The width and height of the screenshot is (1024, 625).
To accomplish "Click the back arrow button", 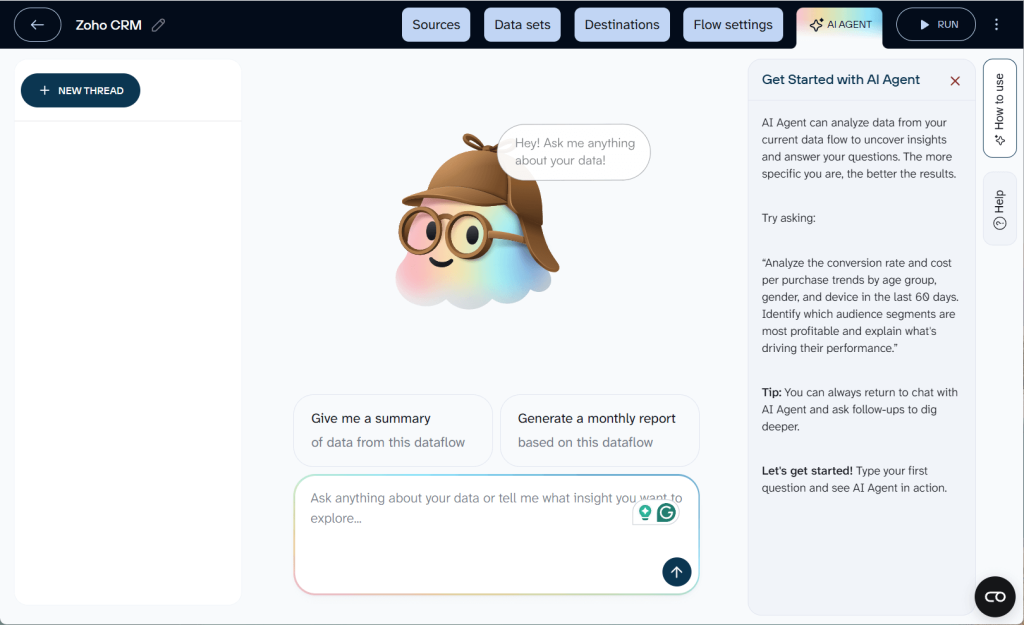I will click(38, 25).
